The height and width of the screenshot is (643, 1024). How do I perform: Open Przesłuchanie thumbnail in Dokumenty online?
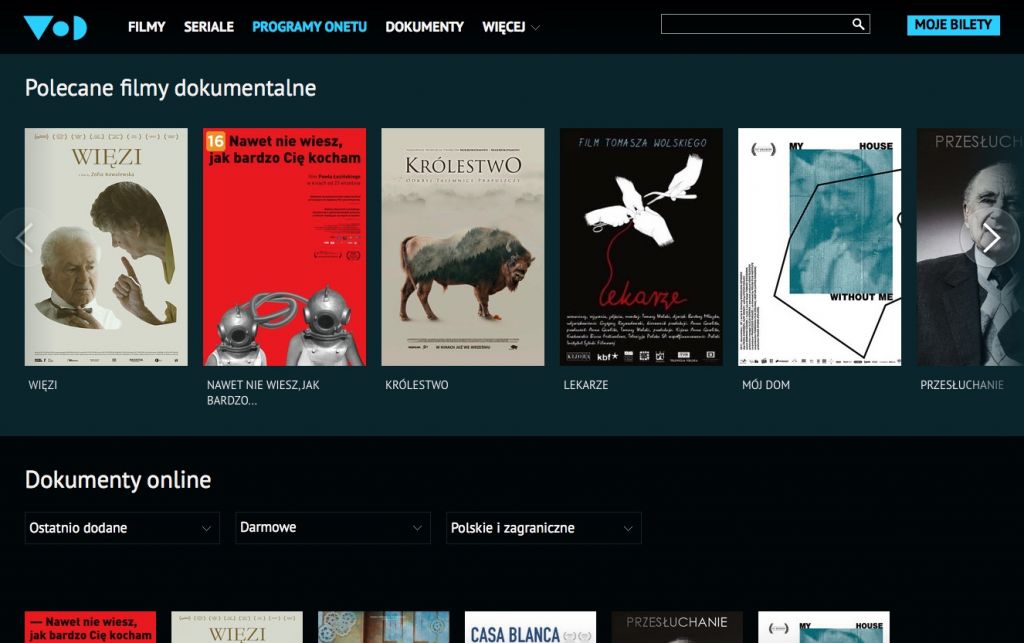coord(677,627)
